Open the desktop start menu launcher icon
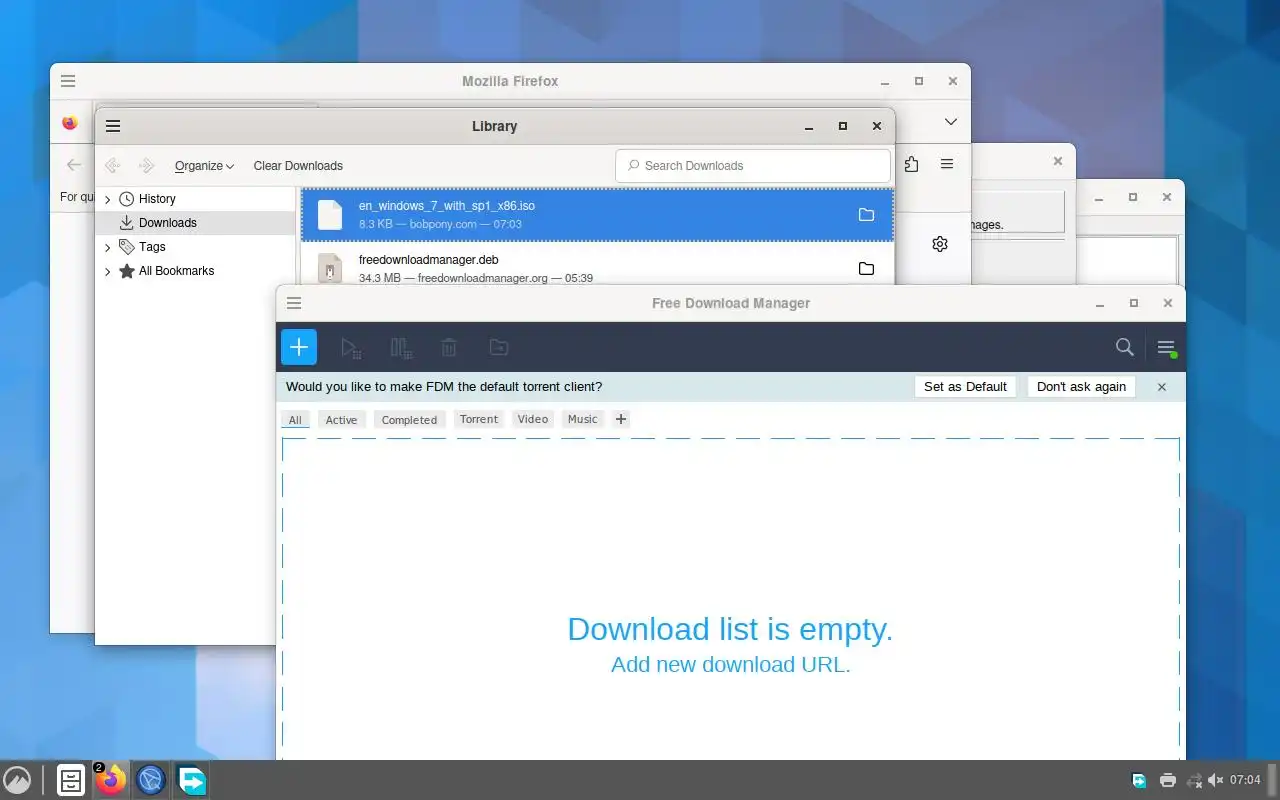Image resolution: width=1280 pixels, height=800 pixels. (17, 780)
